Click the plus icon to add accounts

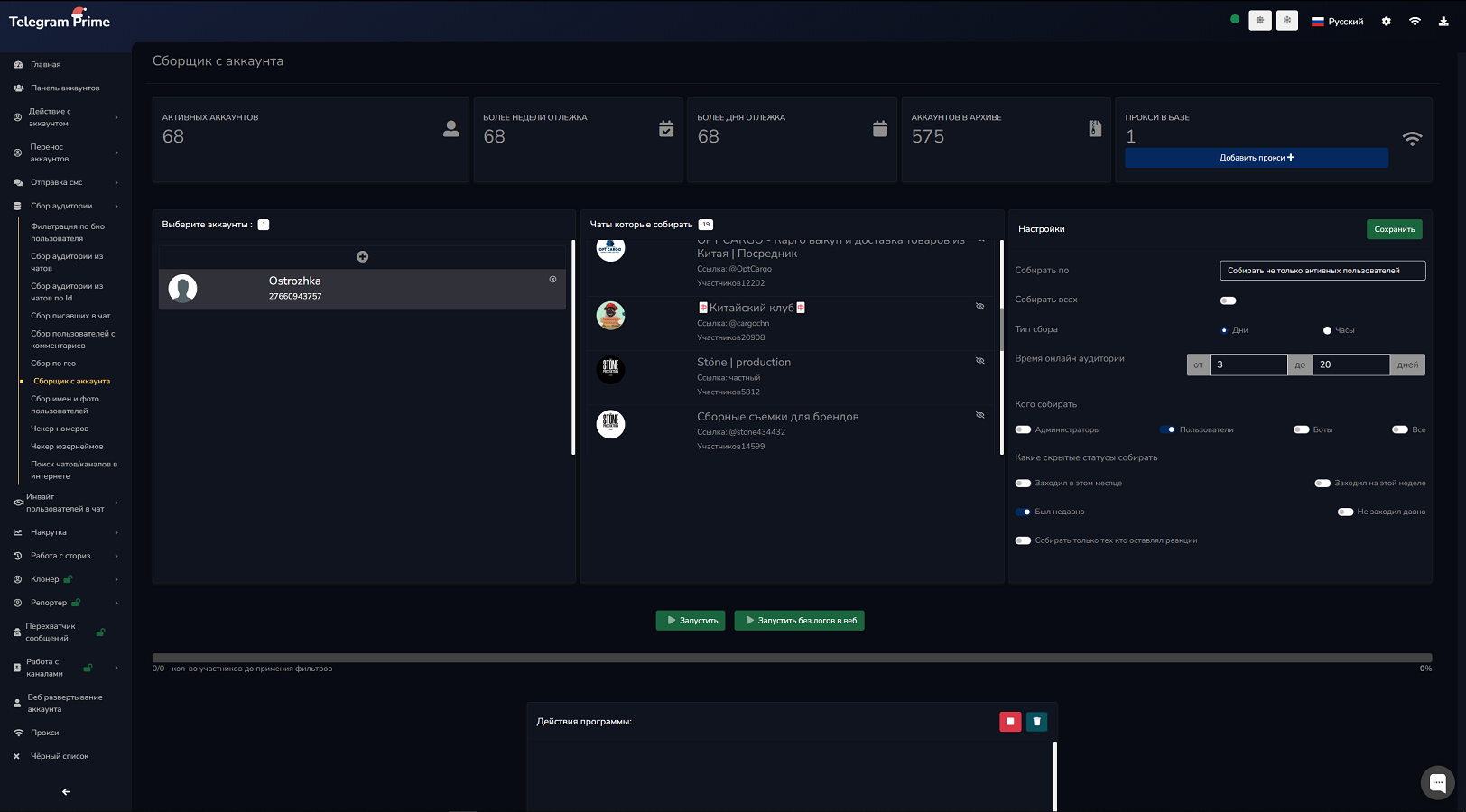click(362, 257)
